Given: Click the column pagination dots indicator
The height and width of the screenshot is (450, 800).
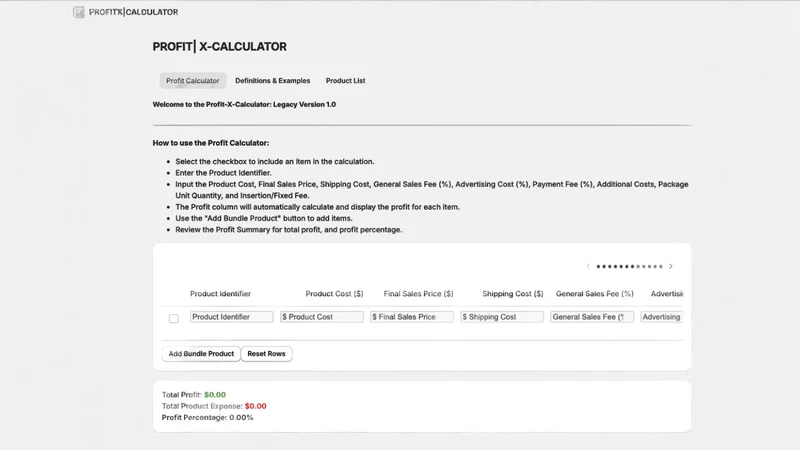Looking at the screenshot, I should pyautogui.click(x=630, y=266).
